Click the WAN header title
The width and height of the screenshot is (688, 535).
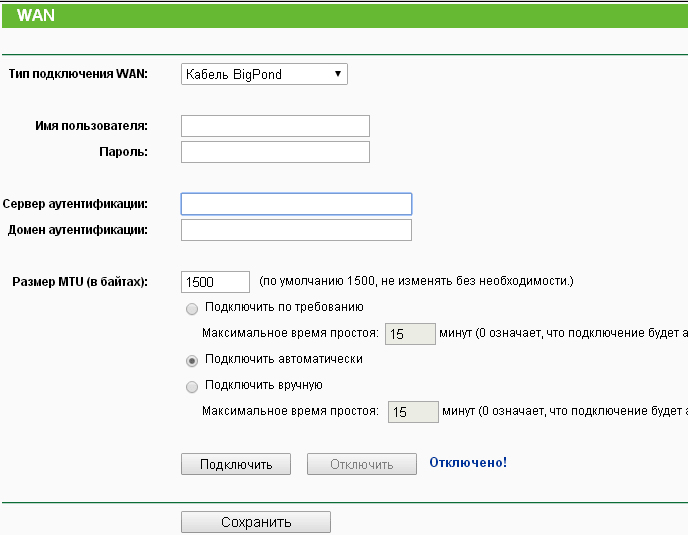click(36, 15)
